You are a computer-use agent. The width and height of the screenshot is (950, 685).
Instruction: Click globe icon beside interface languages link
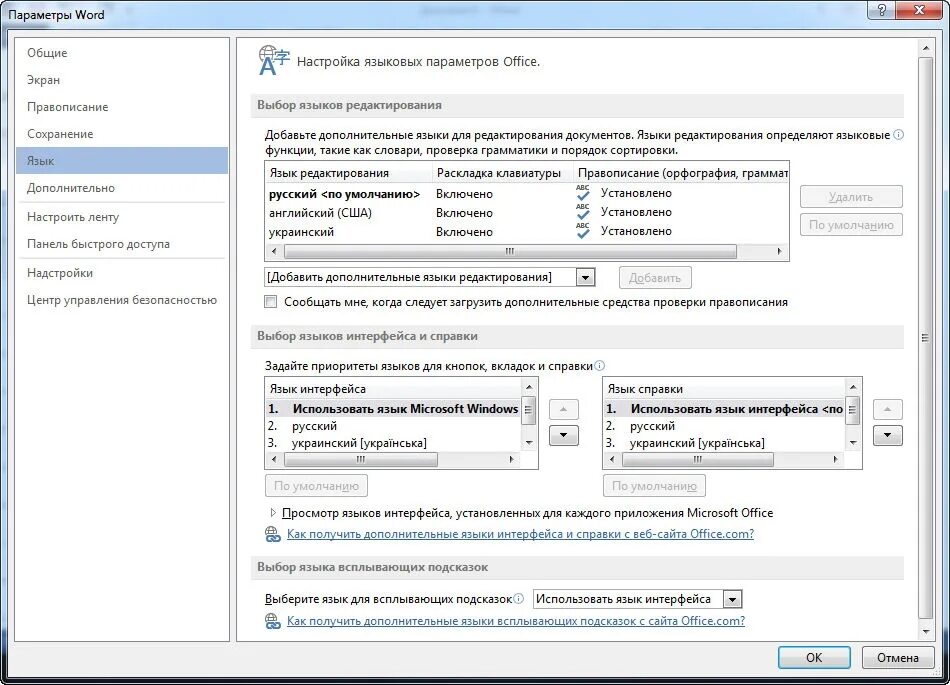pos(273,534)
